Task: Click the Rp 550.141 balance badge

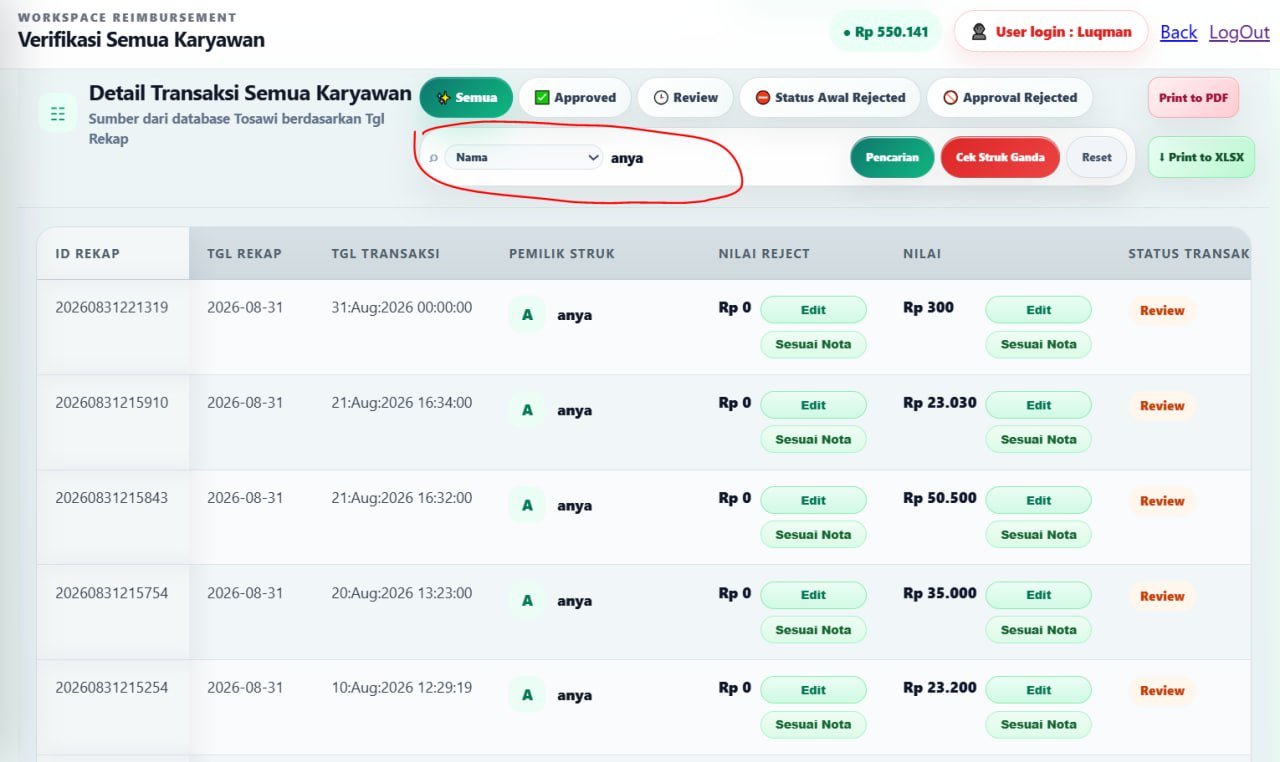Action: click(886, 32)
